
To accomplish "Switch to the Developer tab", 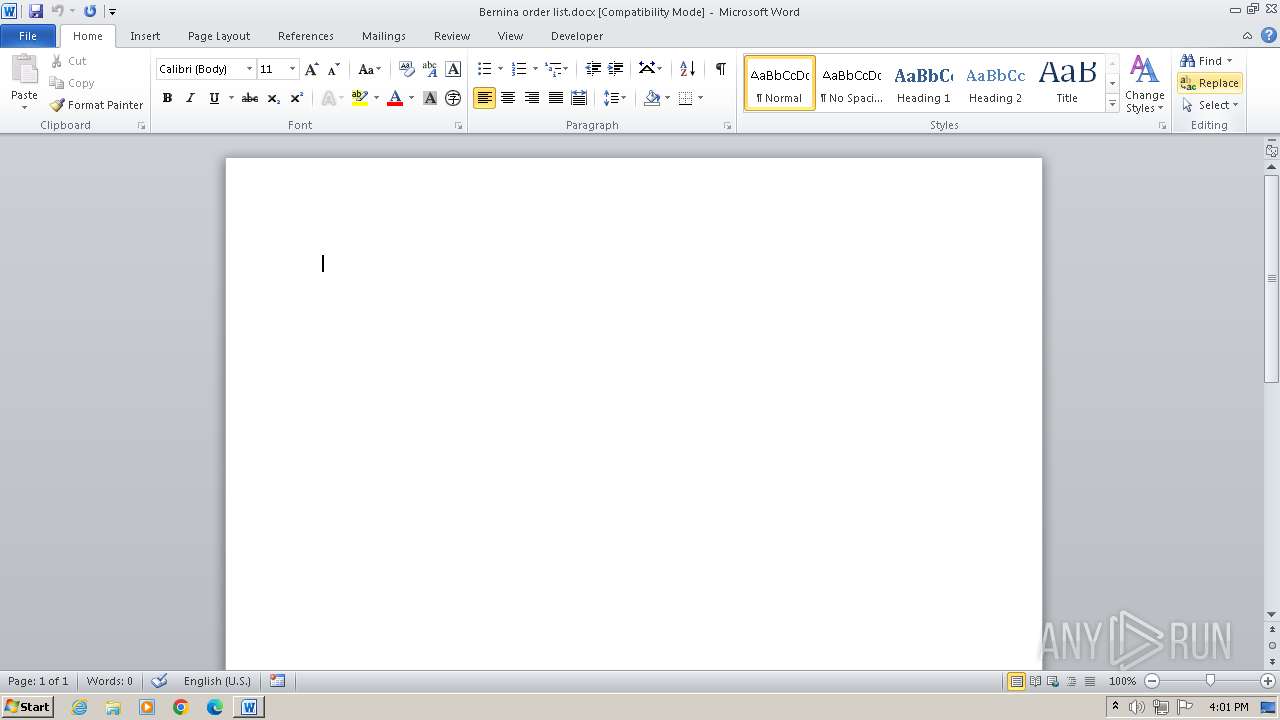I will point(577,36).
